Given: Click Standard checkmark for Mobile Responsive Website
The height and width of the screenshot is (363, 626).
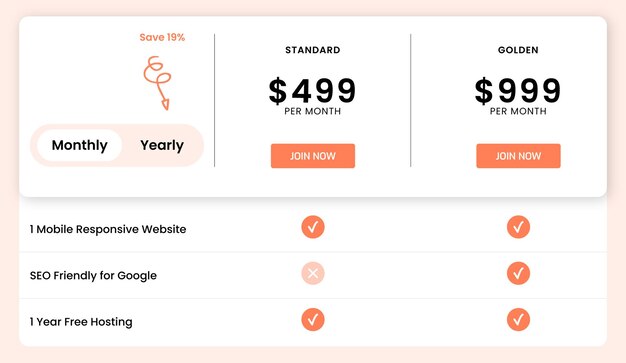Looking at the screenshot, I should [x=313, y=227].
